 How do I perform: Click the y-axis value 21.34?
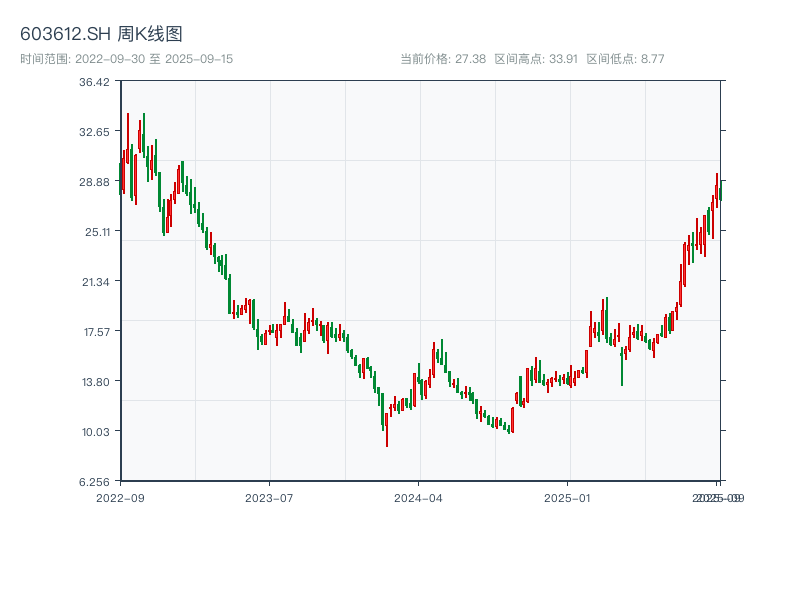click(x=95, y=282)
